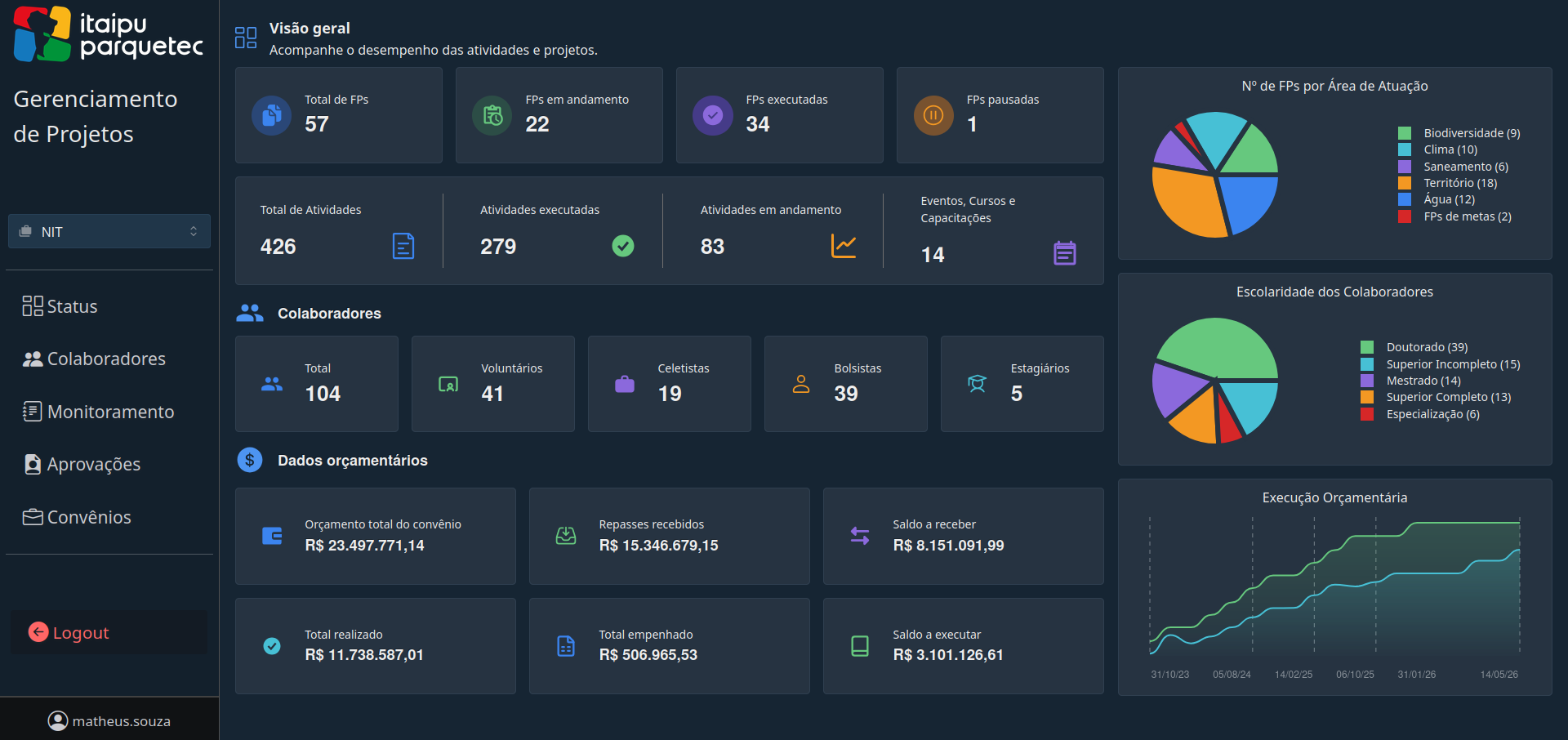Click the Colaboradores section people icon

[x=250, y=313]
